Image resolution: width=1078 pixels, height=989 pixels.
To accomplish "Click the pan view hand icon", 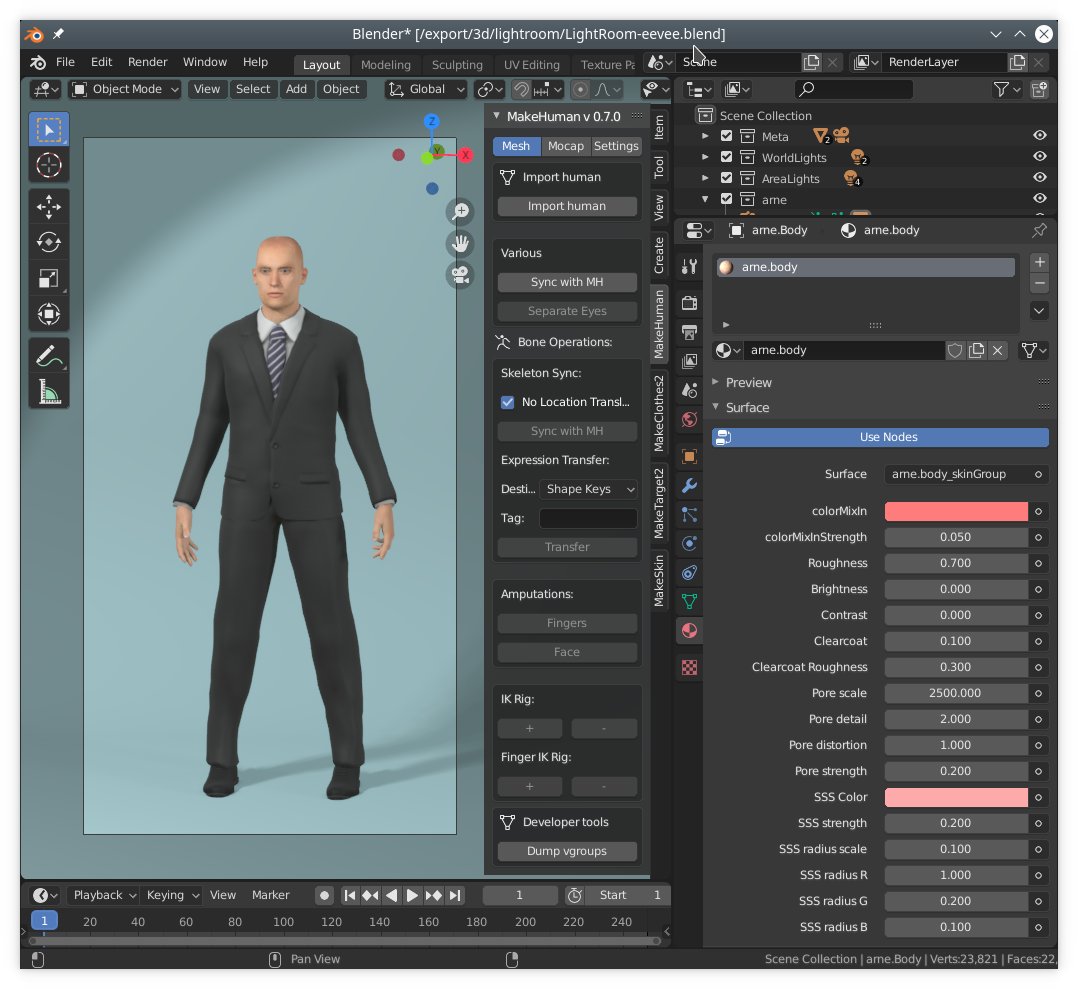I will [460, 243].
